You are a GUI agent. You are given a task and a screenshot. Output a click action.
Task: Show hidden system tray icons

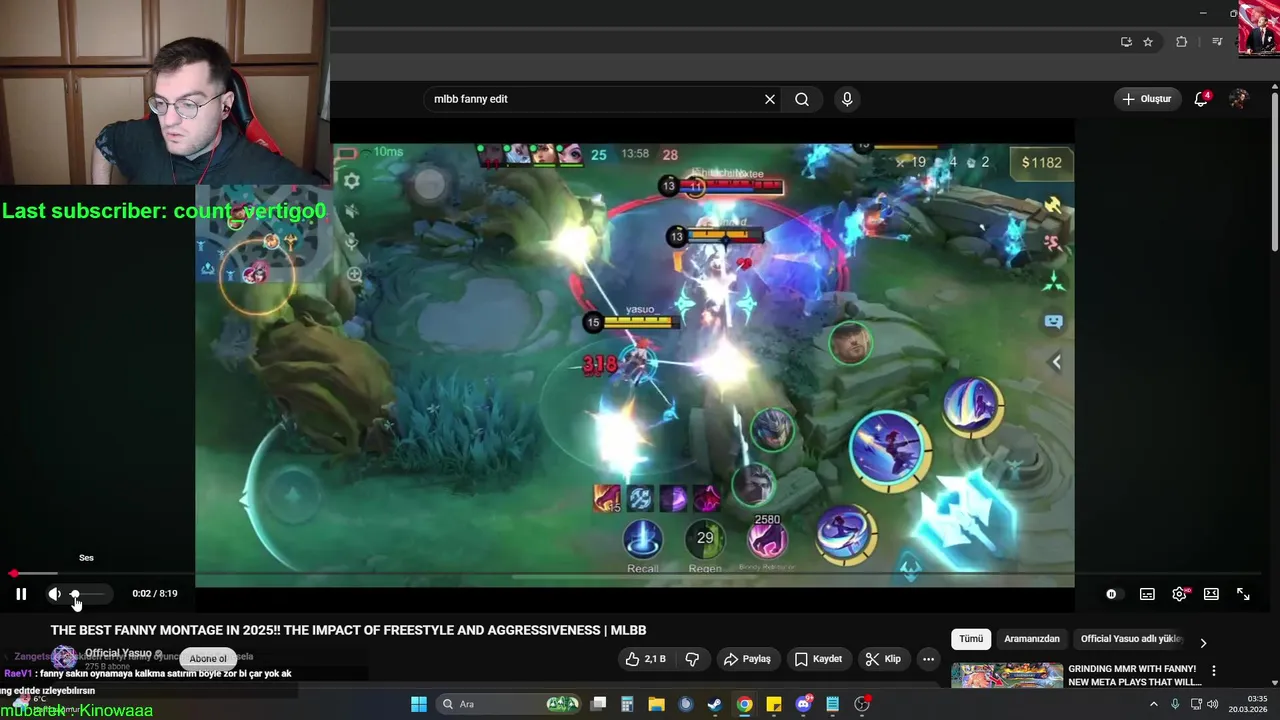click(x=1153, y=704)
